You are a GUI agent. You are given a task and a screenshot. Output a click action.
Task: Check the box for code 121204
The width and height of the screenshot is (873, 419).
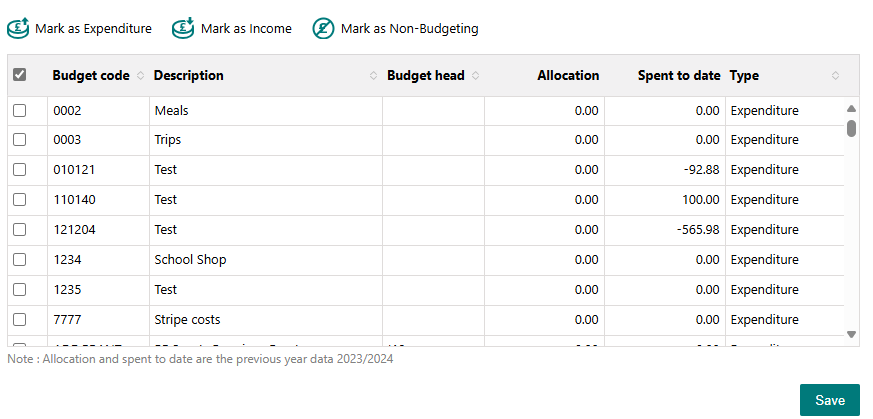[x=19, y=230]
